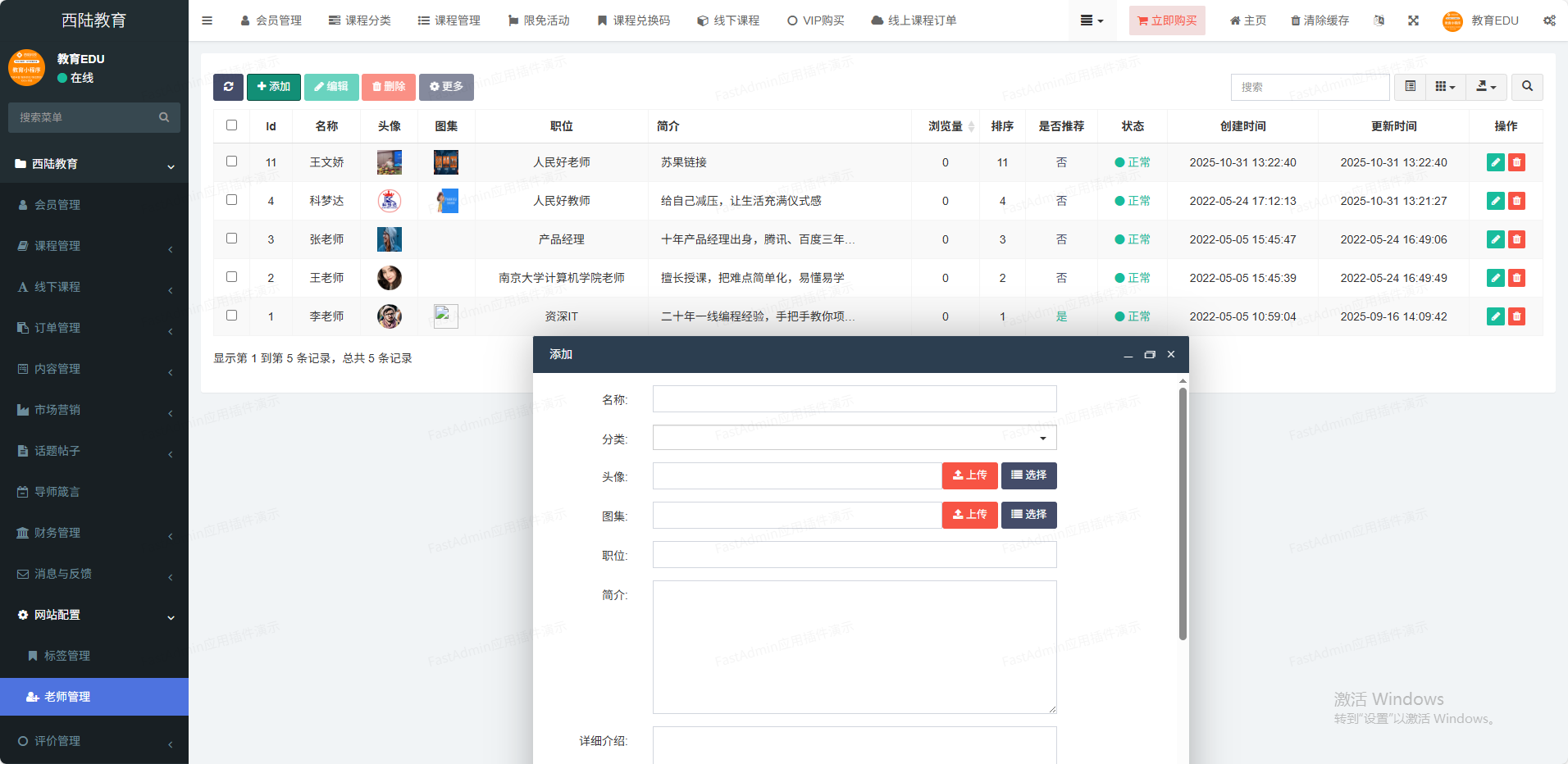This screenshot has height=764, width=1568.
Task: Open 标签管理 in the sidebar
Action: [67, 656]
